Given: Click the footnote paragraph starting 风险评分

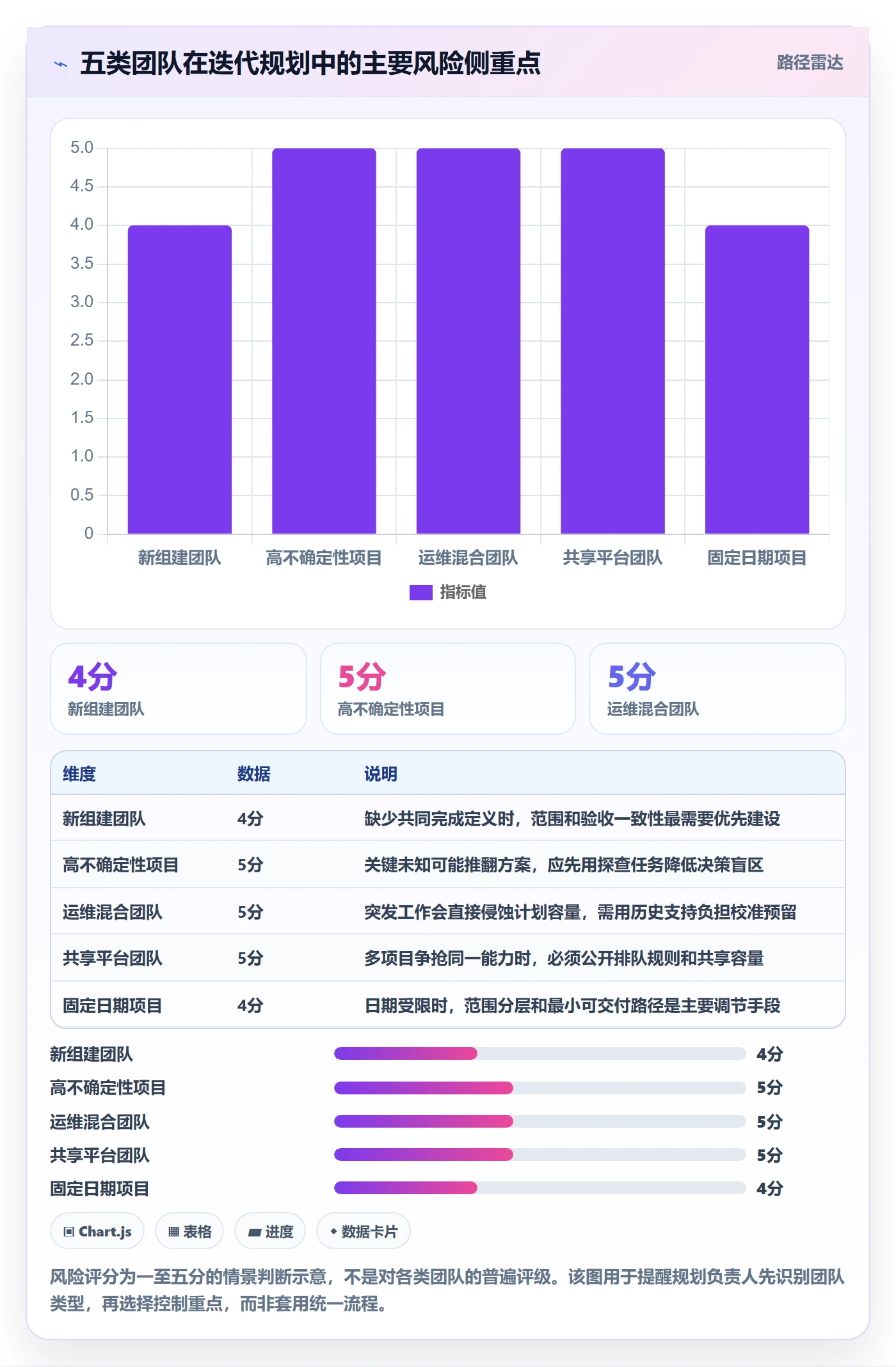Looking at the screenshot, I should point(447,1290).
